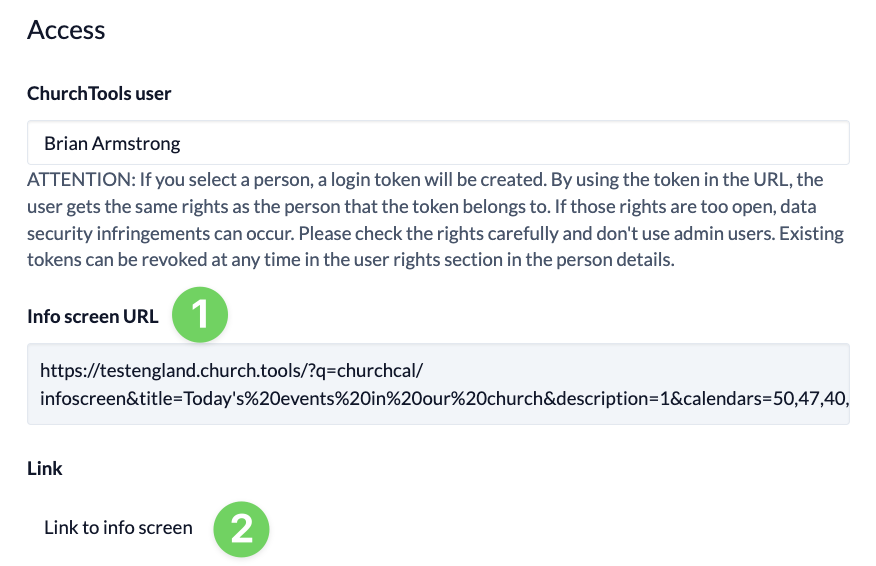Click the title=Today's%20events URL segment
The height and width of the screenshot is (566, 876).
(x=234, y=398)
